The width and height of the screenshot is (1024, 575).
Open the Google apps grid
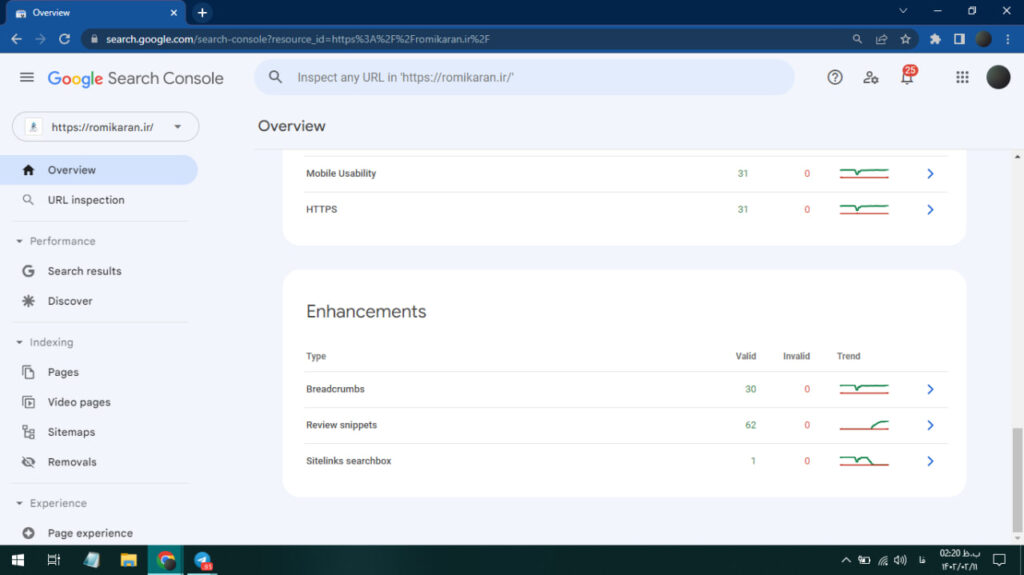click(962, 78)
